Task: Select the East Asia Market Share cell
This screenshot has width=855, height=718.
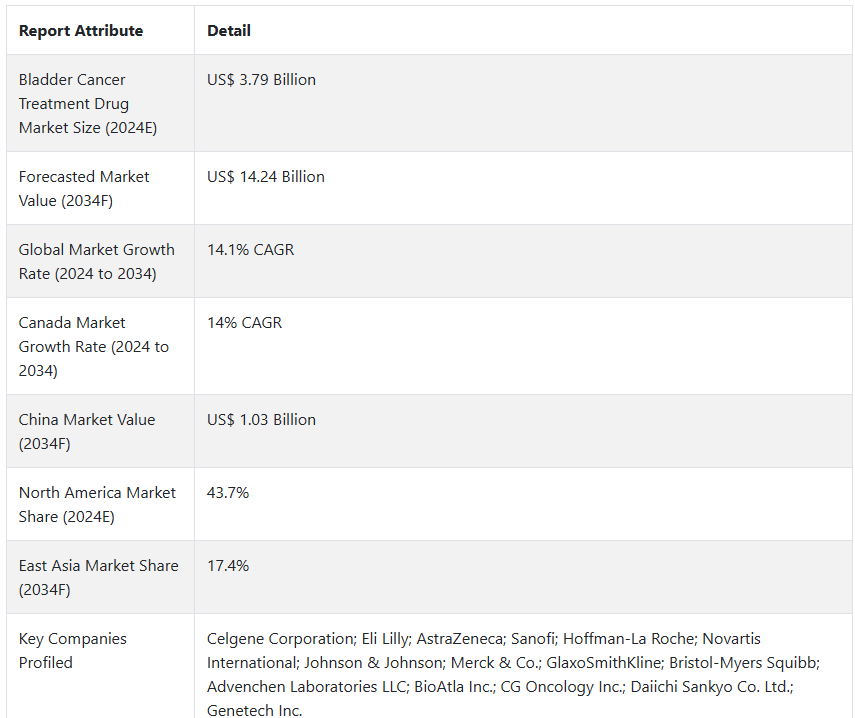Action: (x=100, y=578)
